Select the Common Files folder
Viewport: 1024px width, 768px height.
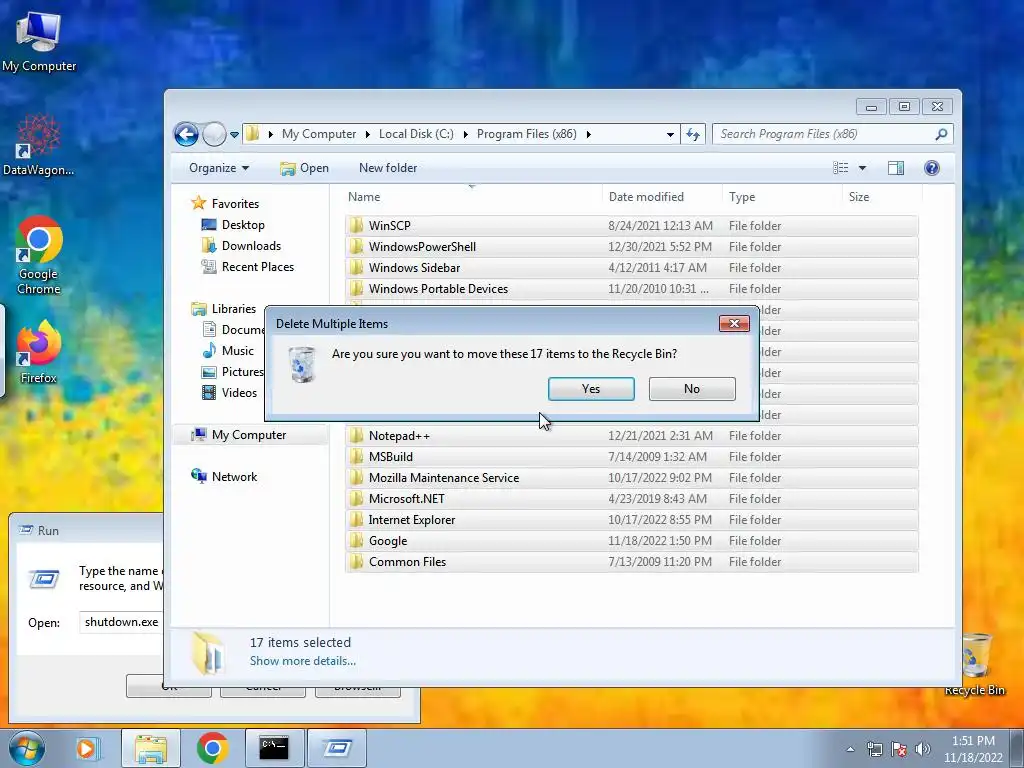(x=632, y=562)
